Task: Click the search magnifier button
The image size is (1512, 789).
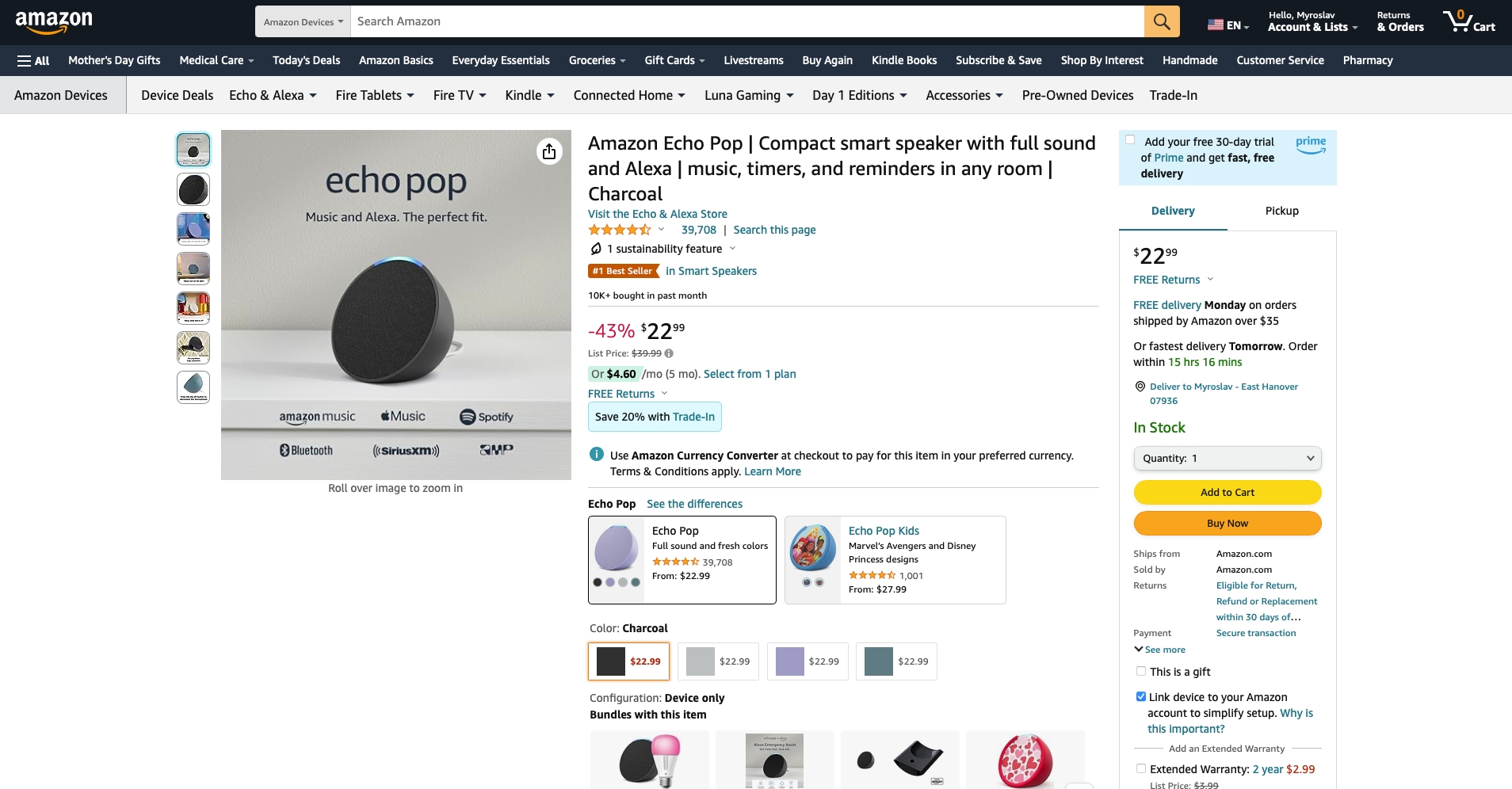Action: tap(1161, 21)
